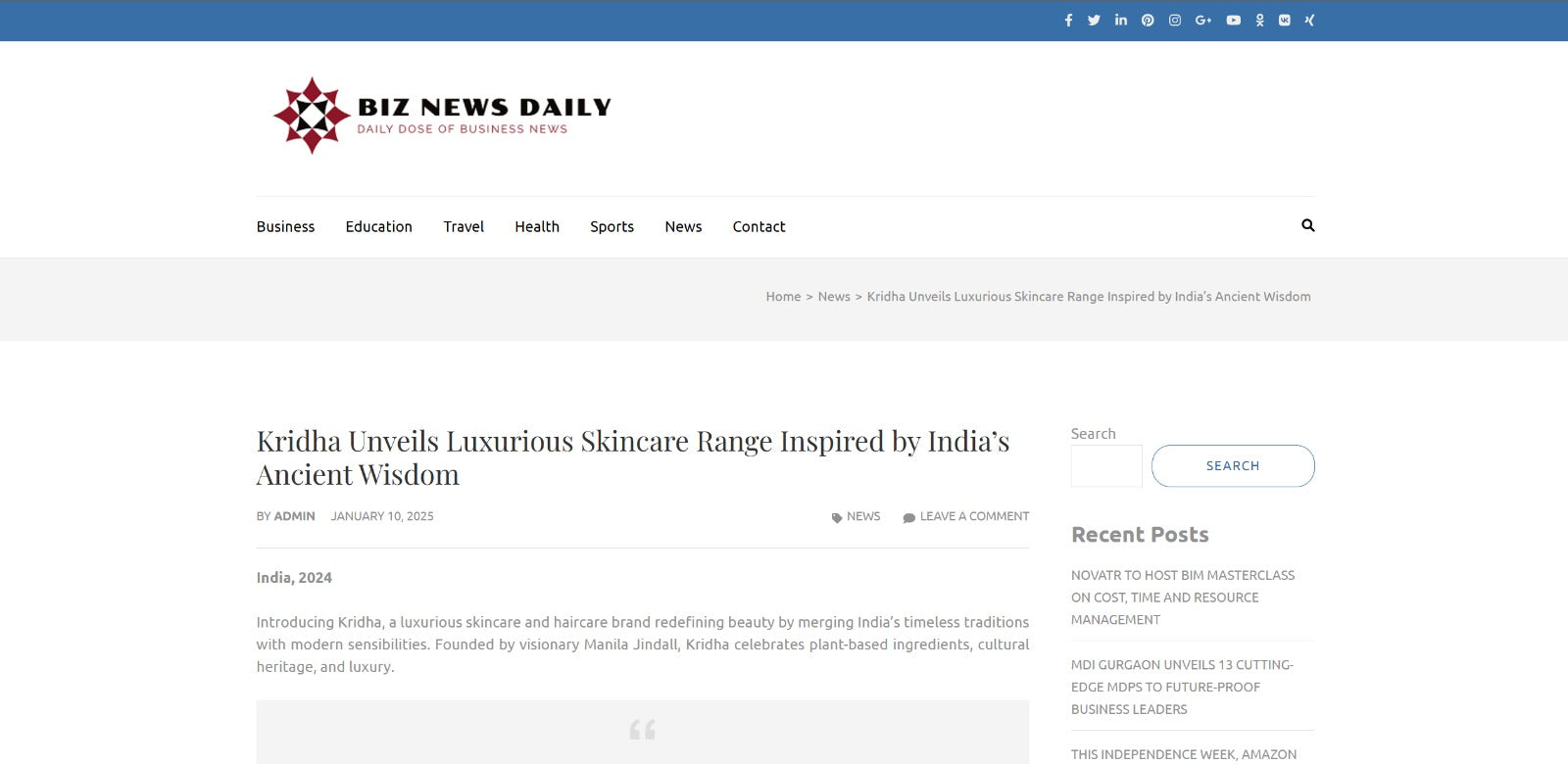This screenshot has height=764, width=1568.
Task: Open the Xing social icon
Action: (1309, 20)
